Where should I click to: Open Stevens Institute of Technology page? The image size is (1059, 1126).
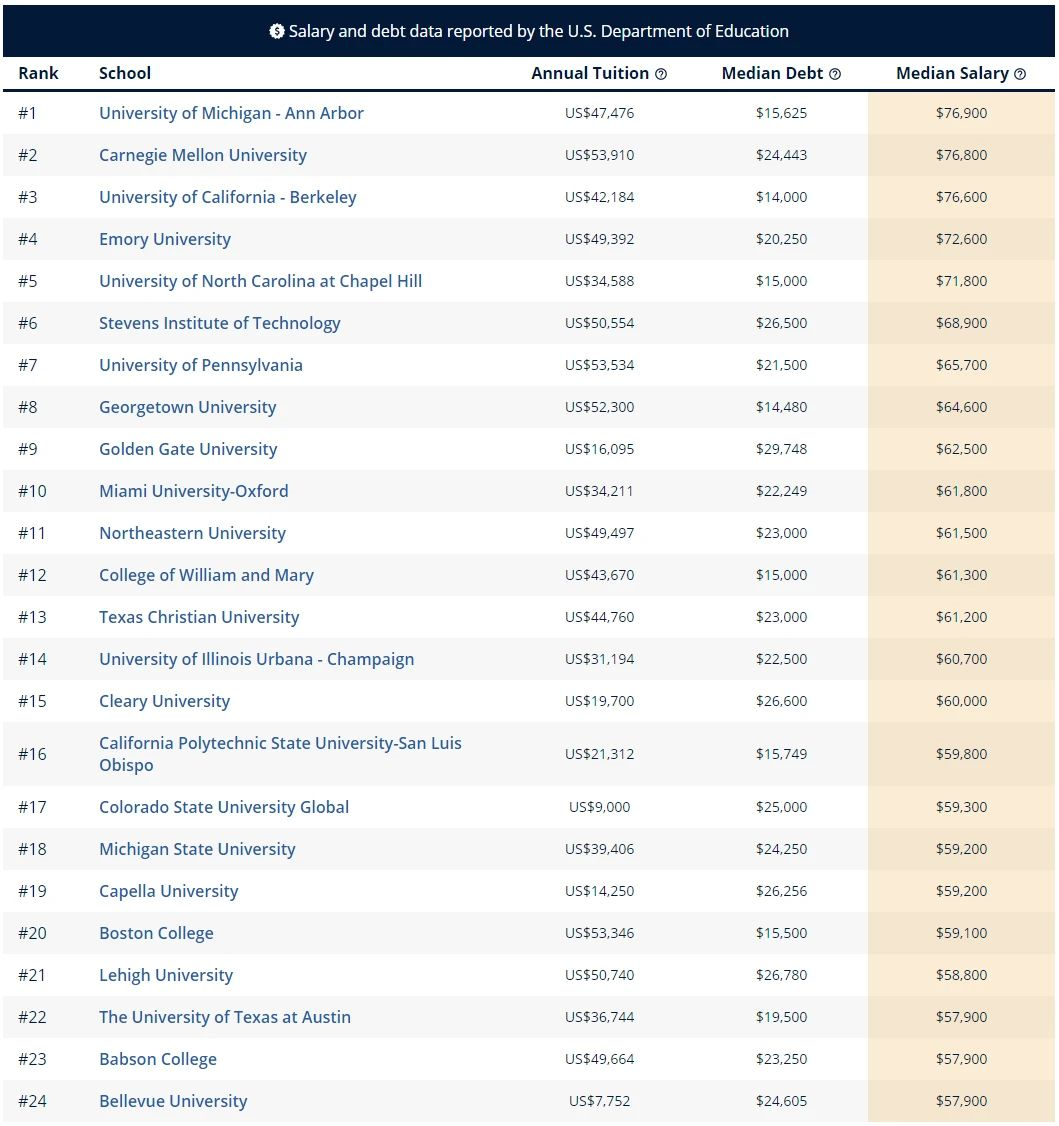pos(219,323)
